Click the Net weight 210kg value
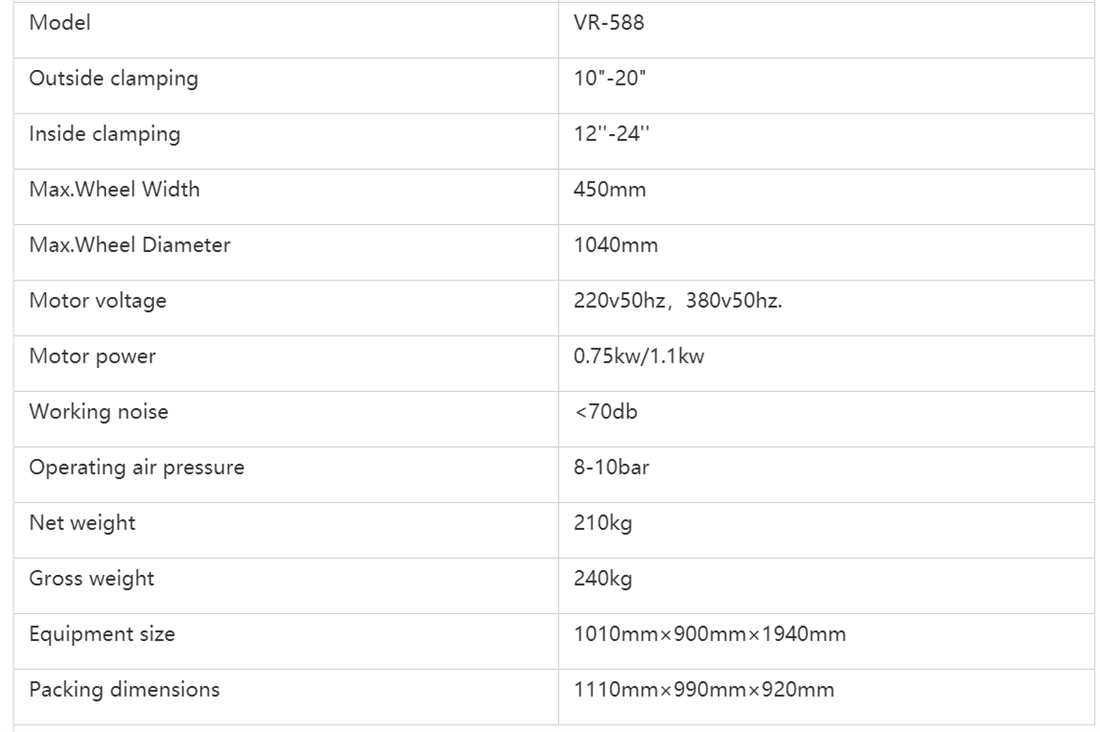Image resolution: width=1100 pixels, height=732 pixels. tap(603, 523)
